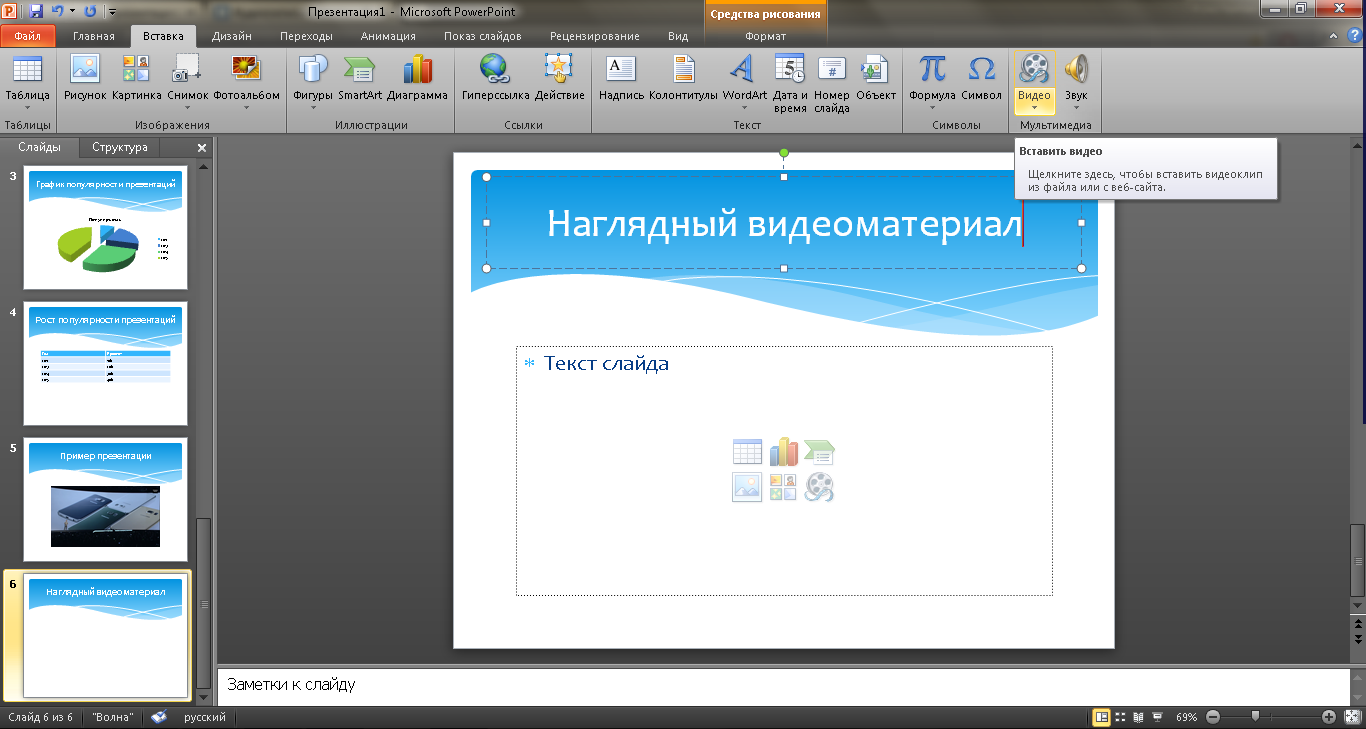Switch to the Структура outline tab

click(x=120, y=147)
